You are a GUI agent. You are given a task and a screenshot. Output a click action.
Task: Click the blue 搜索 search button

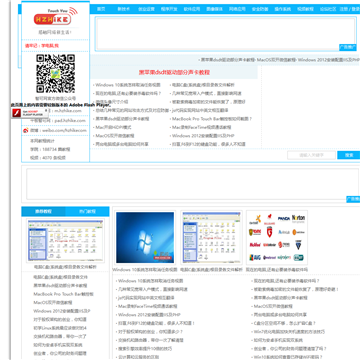(349, 155)
